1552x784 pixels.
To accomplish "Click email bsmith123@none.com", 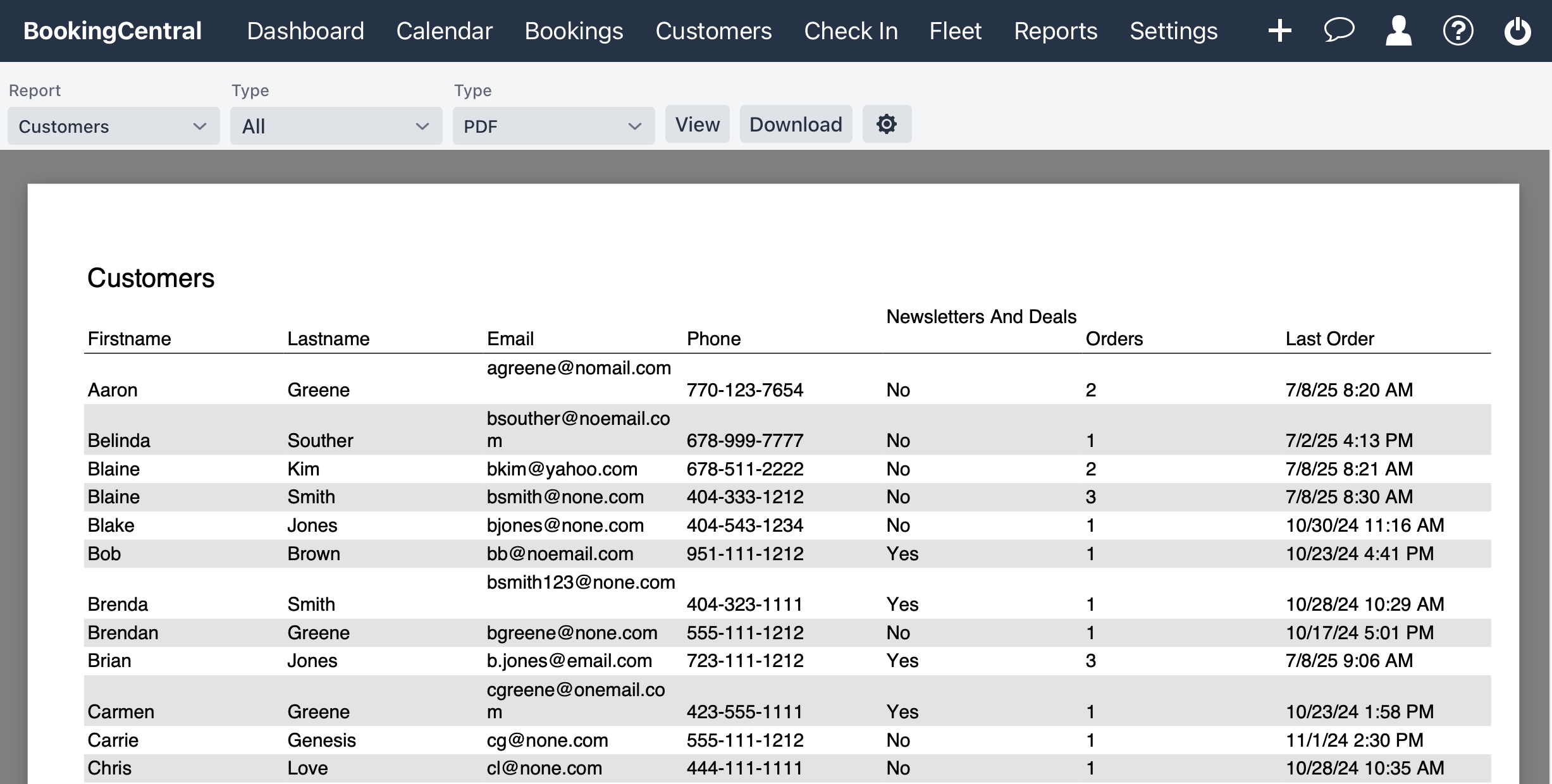I will coord(581,582).
